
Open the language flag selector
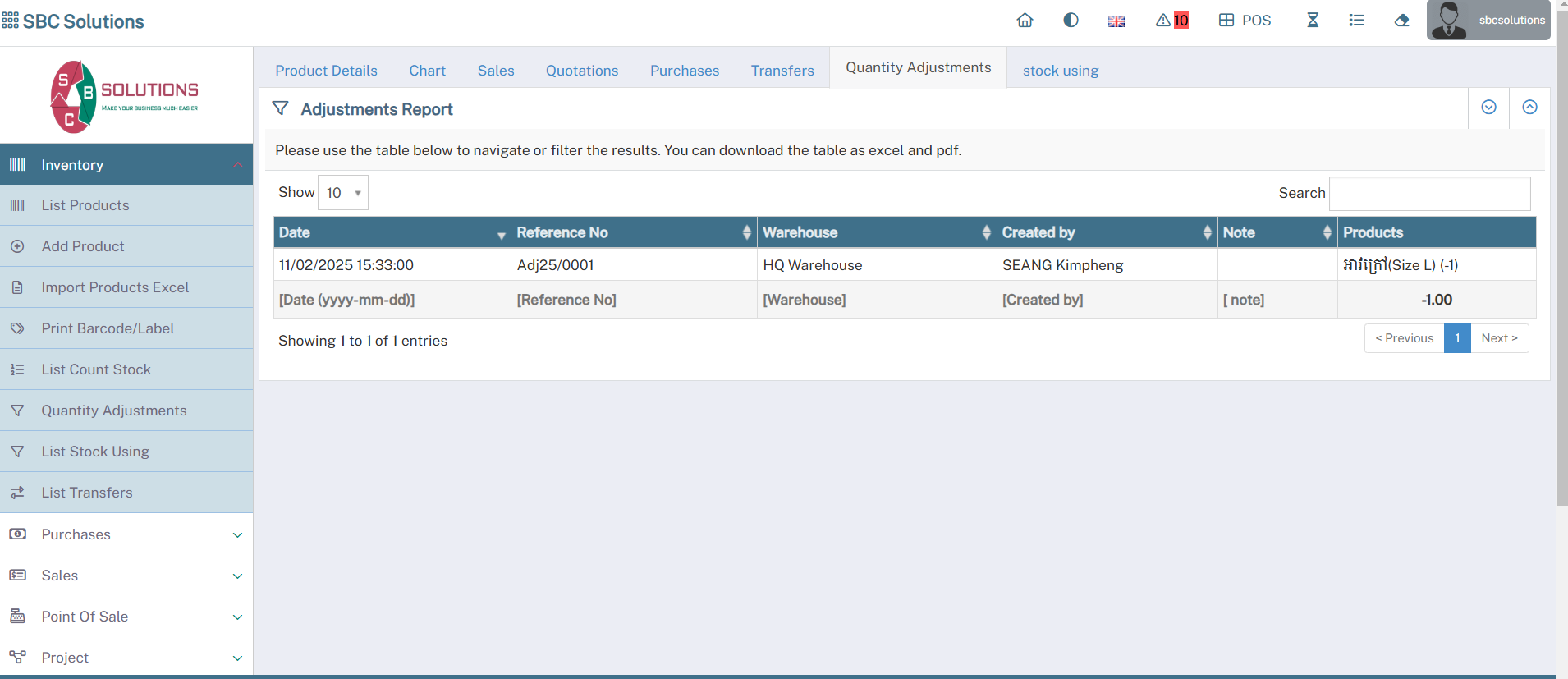1116,21
